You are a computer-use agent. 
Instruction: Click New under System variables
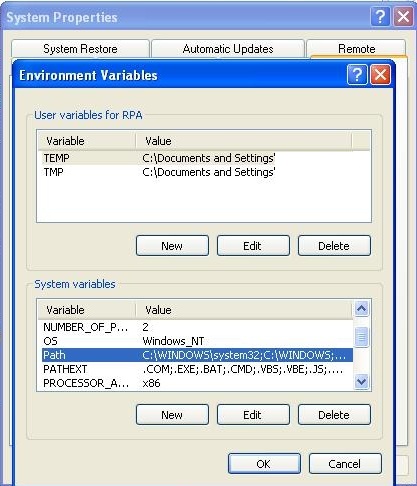pos(172,415)
